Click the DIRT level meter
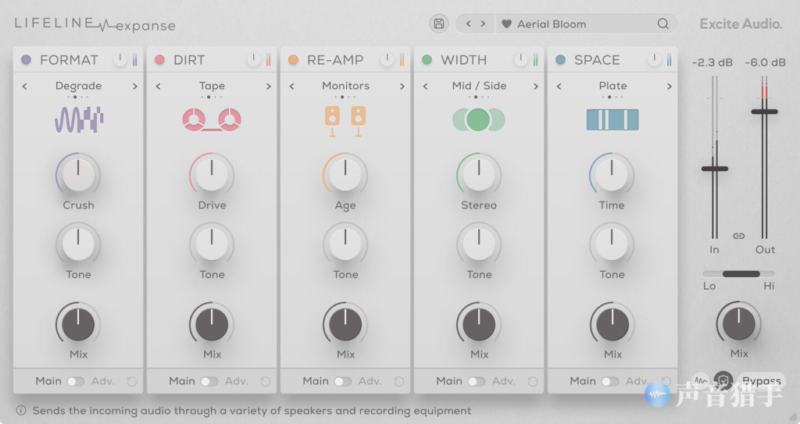The image size is (800, 424). tap(268, 60)
